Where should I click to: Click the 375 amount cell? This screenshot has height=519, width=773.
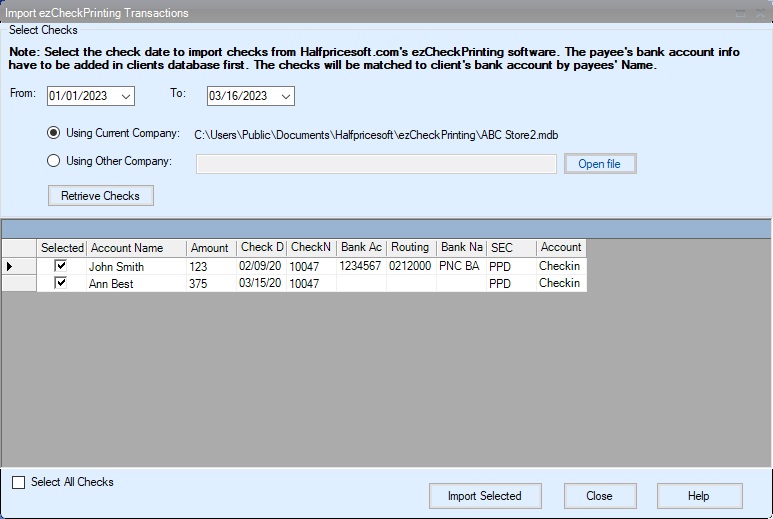click(x=210, y=284)
